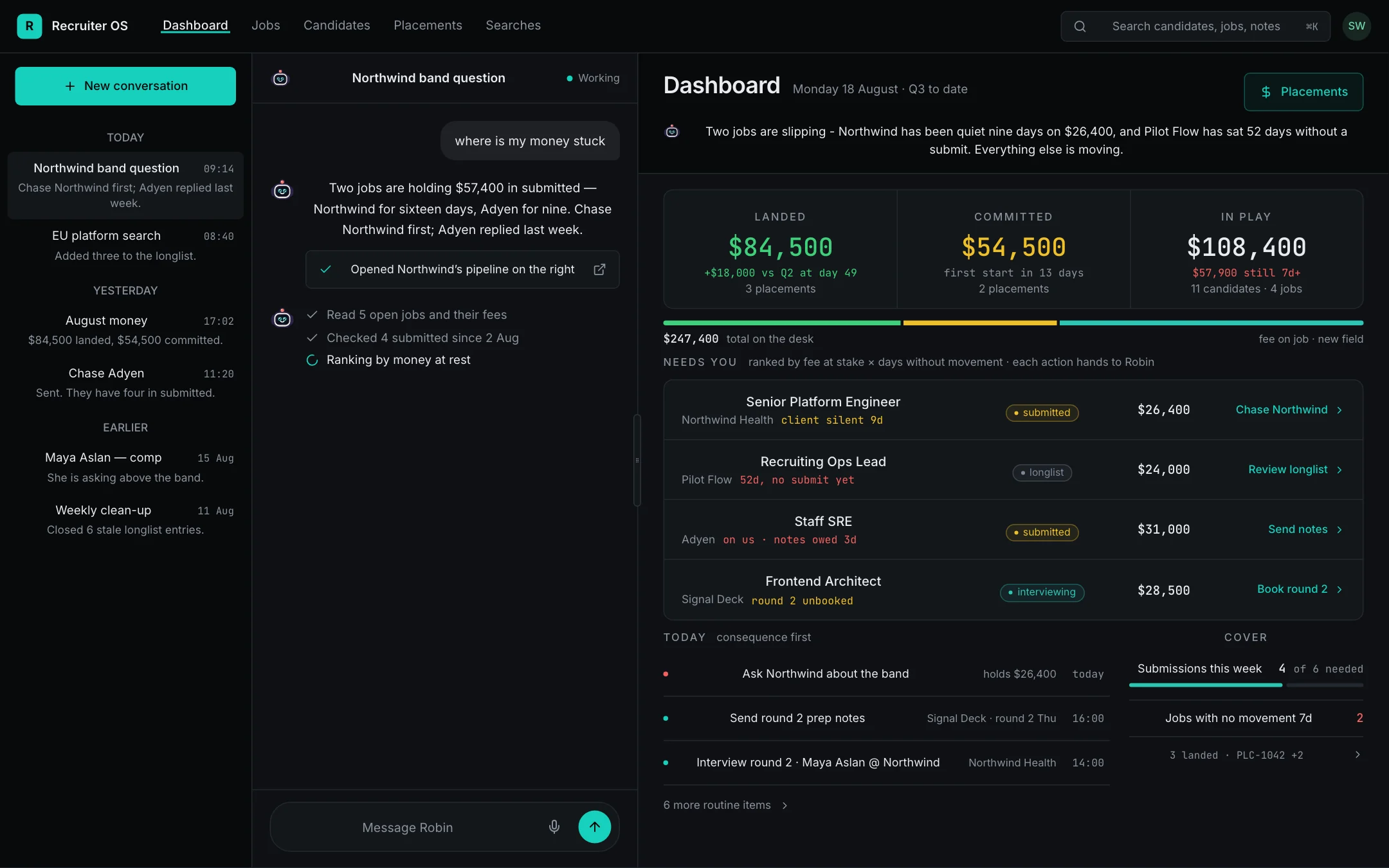This screenshot has width=1389, height=868.
Task: Click Robin avatar beside Two jobs are holding reply
Action: coord(282,190)
